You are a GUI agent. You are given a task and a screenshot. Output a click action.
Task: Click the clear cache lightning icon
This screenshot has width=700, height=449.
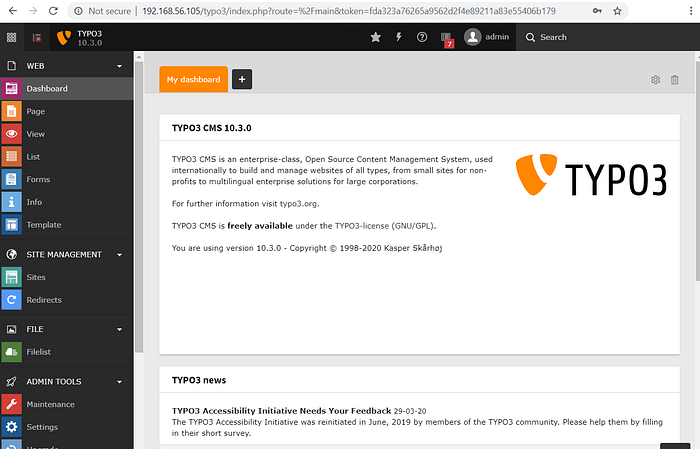click(x=399, y=37)
